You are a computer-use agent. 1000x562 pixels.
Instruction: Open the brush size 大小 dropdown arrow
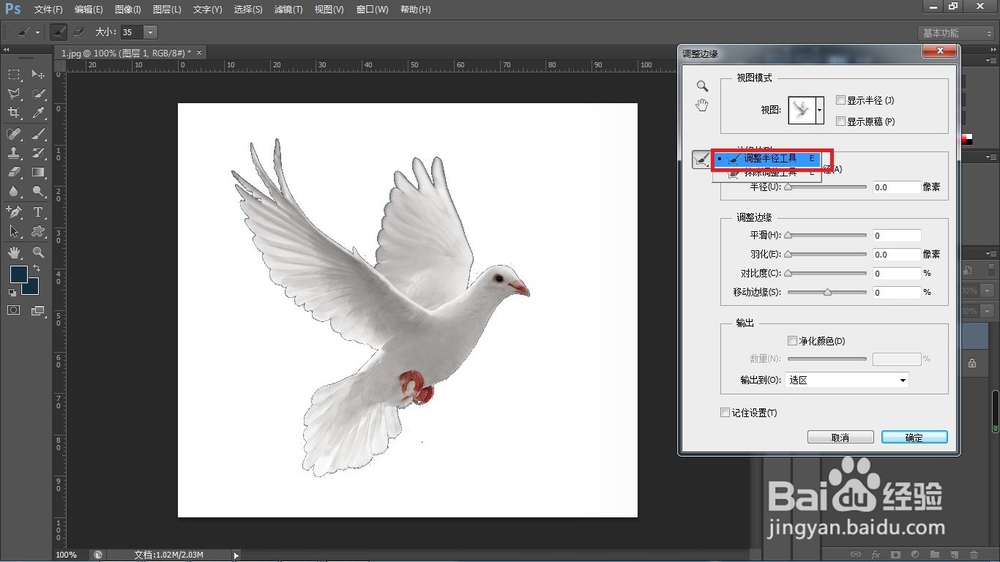151,32
